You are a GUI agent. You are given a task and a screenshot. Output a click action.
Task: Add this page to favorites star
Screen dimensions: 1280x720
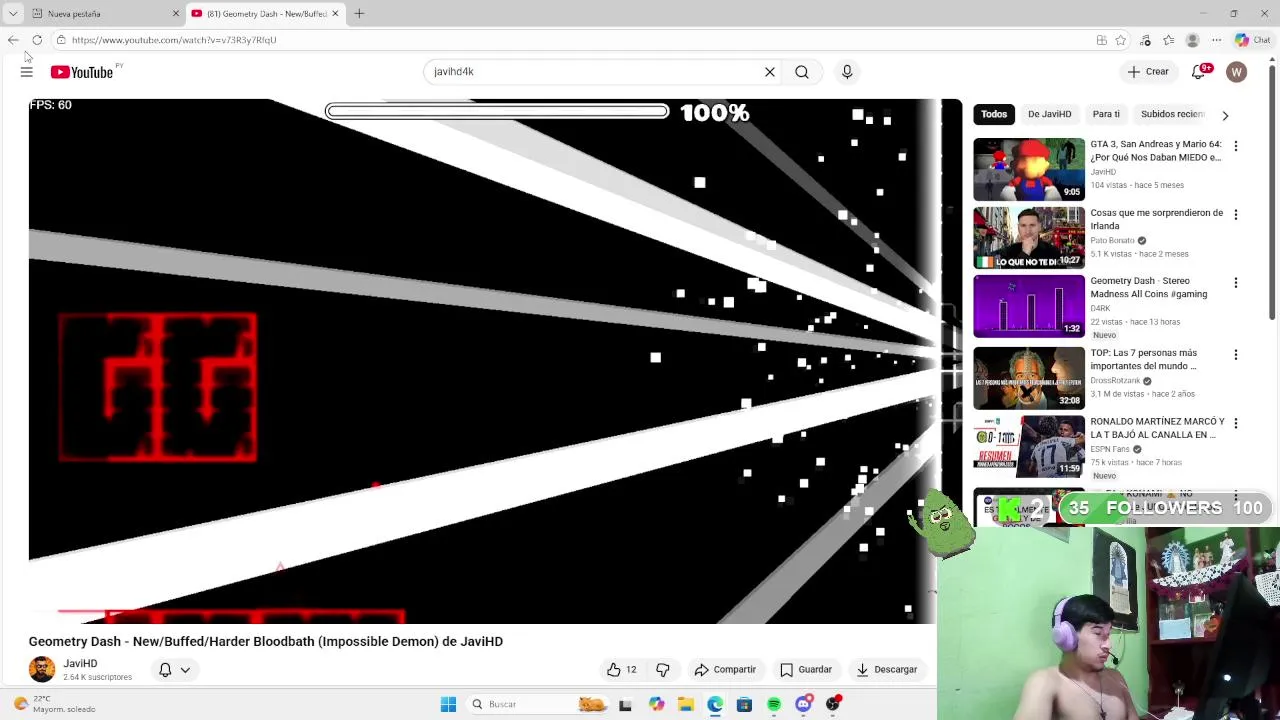pos(1121,40)
